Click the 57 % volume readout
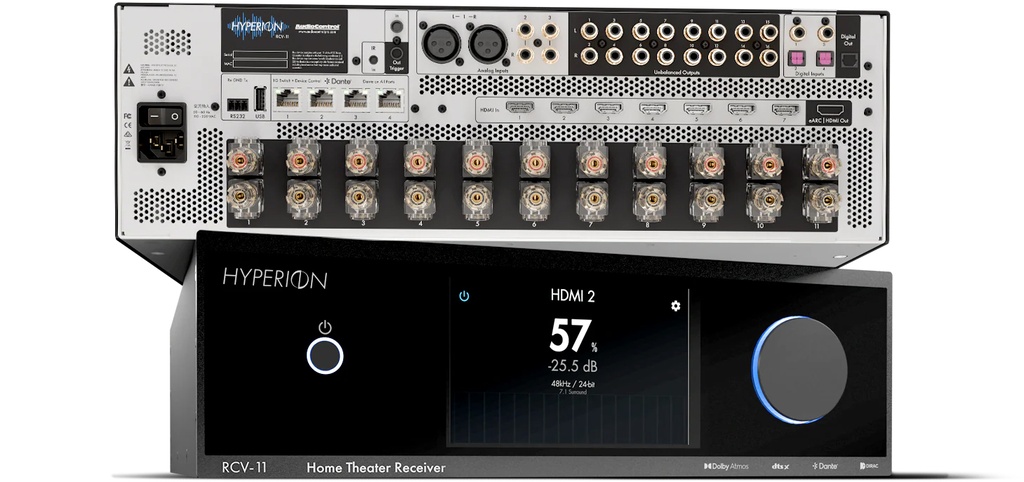 click(x=574, y=336)
